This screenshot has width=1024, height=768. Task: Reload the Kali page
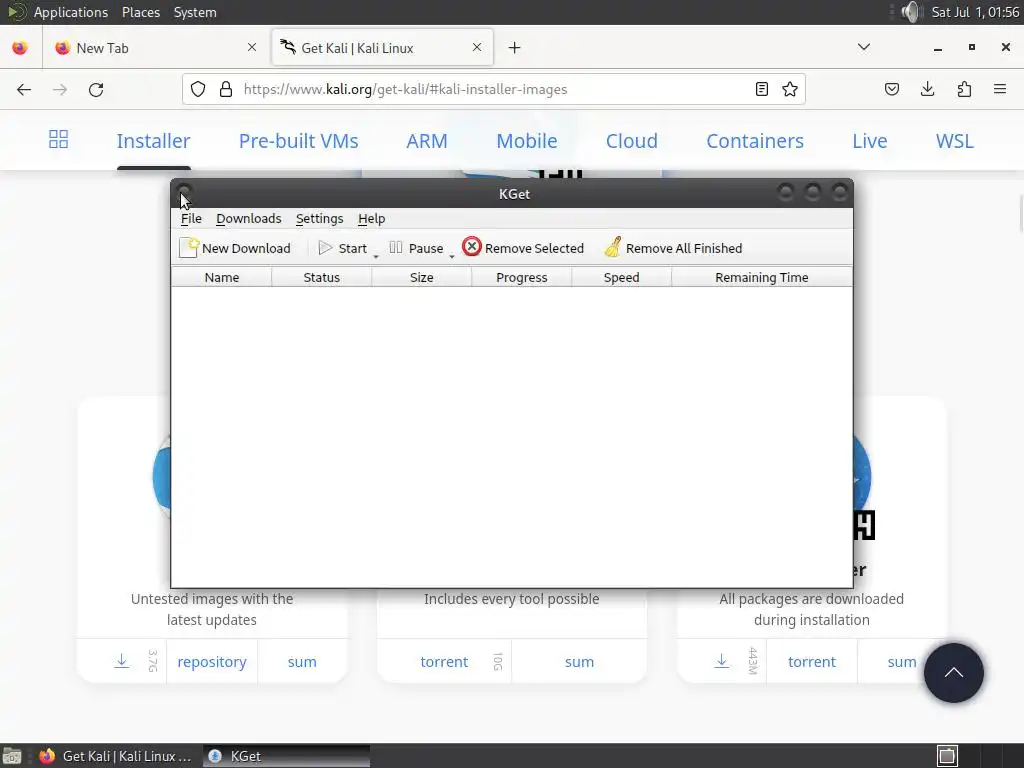[96, 89]
